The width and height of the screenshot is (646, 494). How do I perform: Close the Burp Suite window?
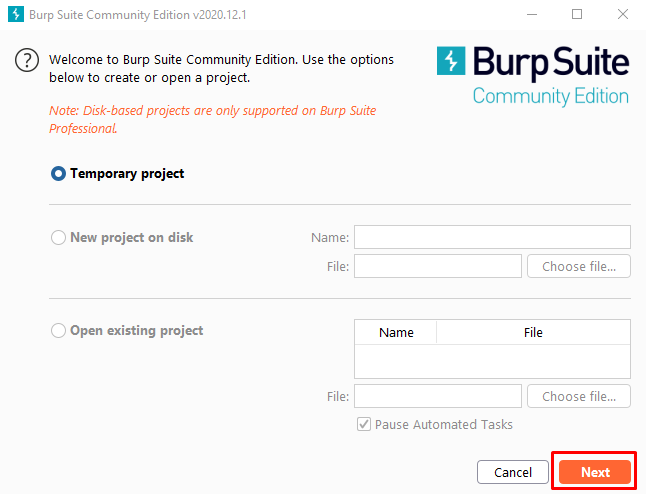click(x=623, y=14)
